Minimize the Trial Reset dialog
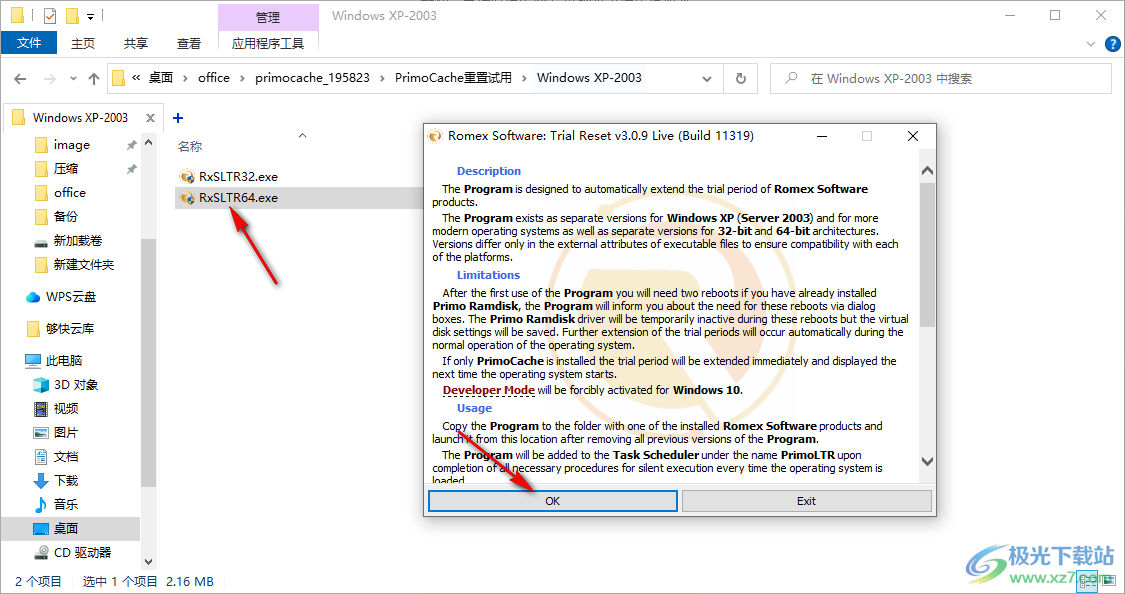This screenshot has width=1125, height=594. 822,136
